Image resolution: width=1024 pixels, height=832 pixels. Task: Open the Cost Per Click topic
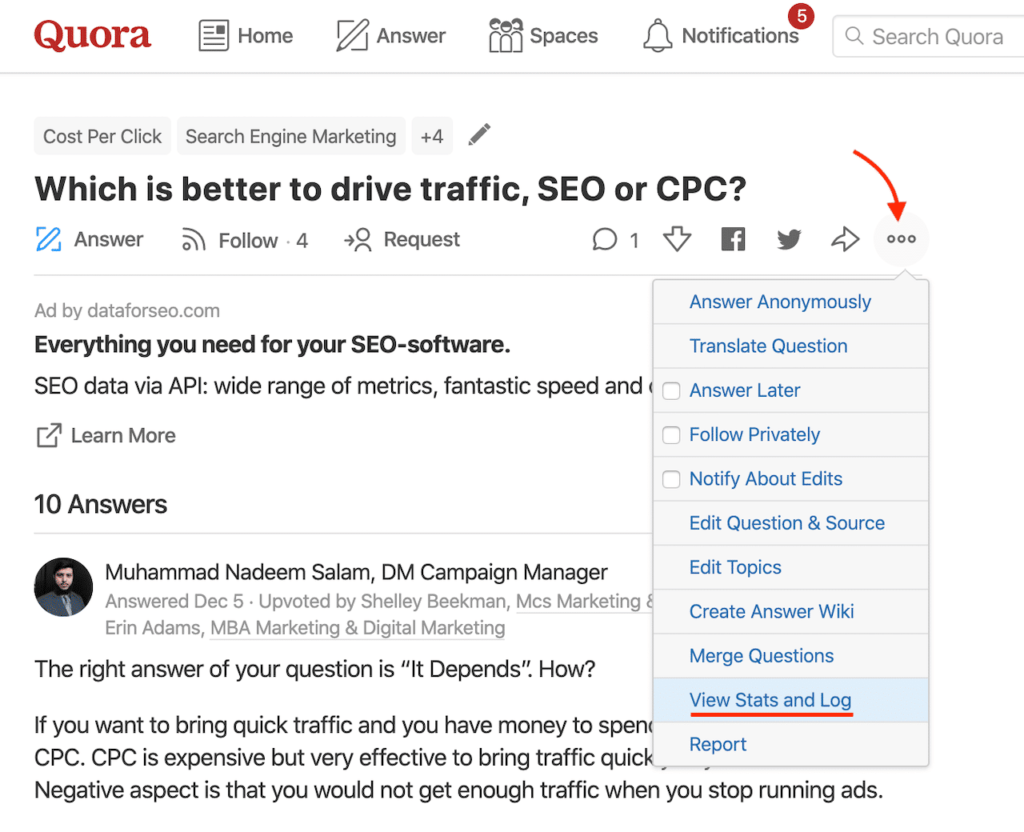click(x=103, y=136)
